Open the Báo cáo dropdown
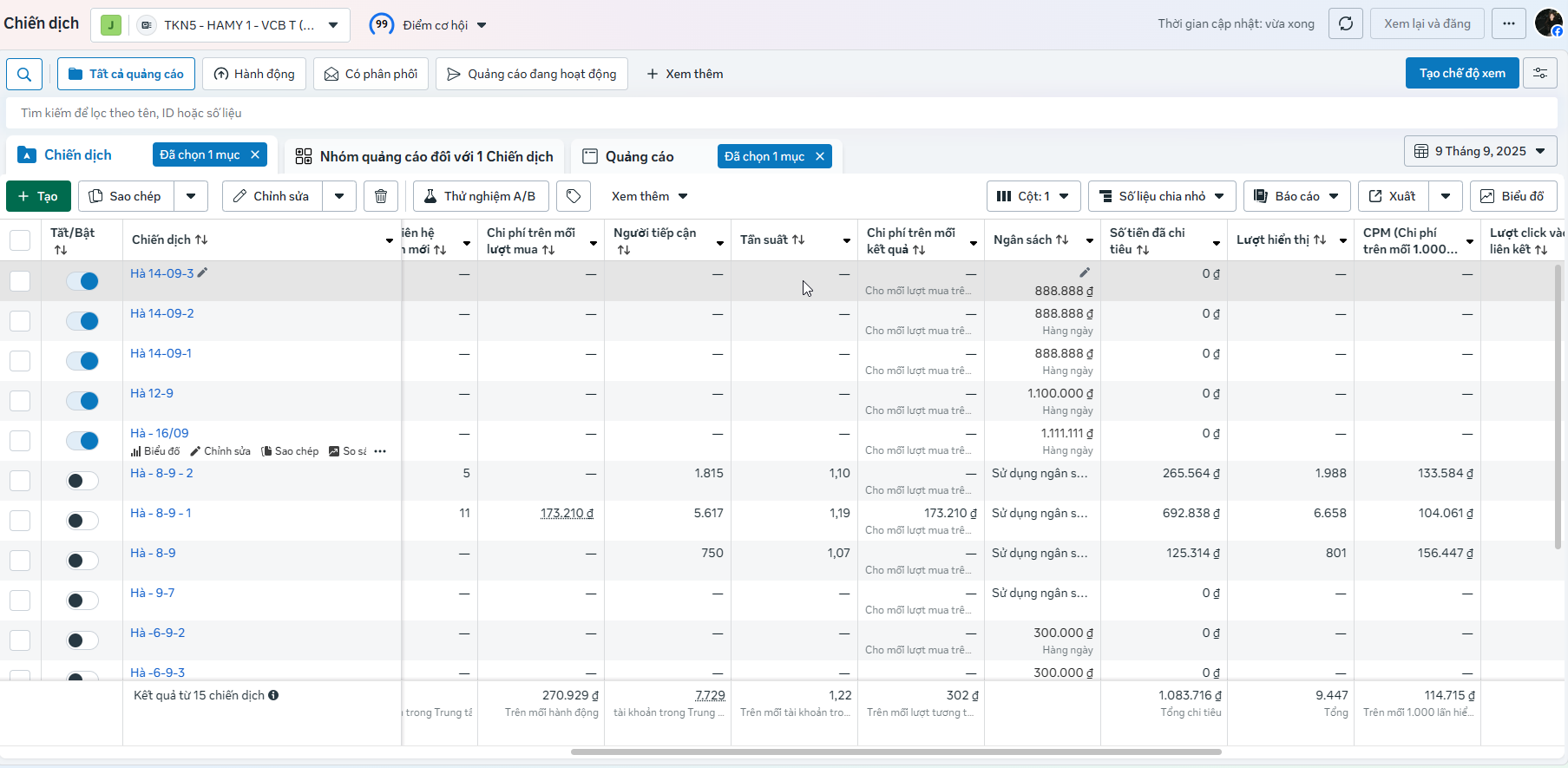Image resolution: width=1568 pixels, height=768 pixels. (x=1297, y=196)
